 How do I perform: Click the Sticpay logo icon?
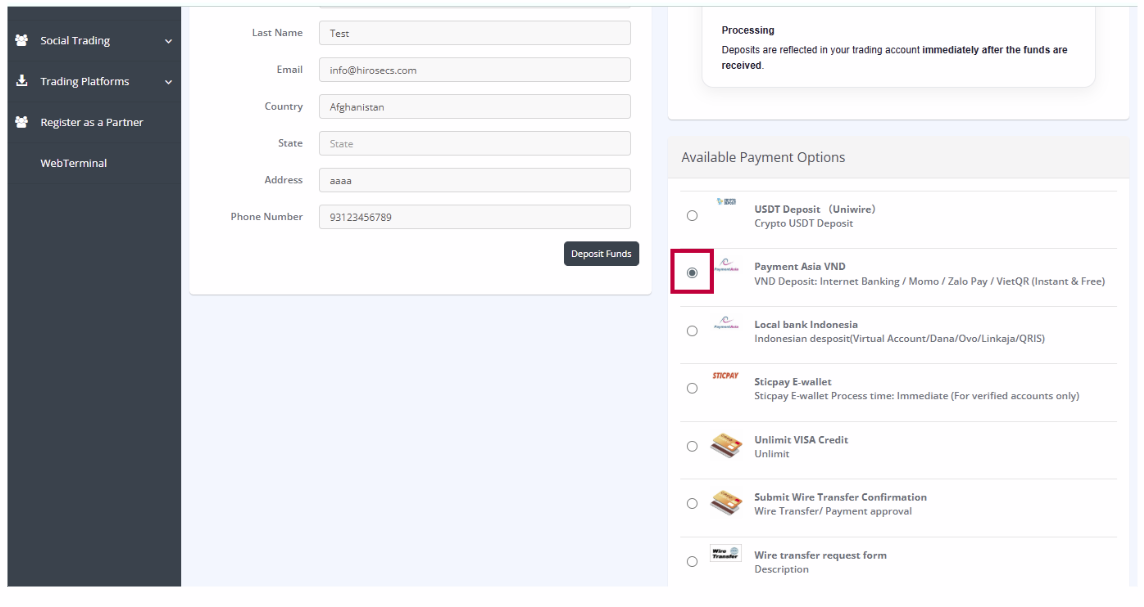click(725, 376)
